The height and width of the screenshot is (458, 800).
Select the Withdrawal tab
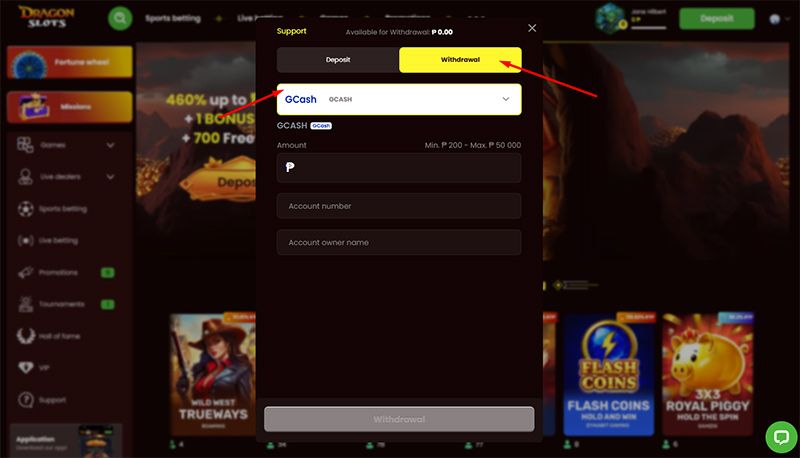pos(460,60)
